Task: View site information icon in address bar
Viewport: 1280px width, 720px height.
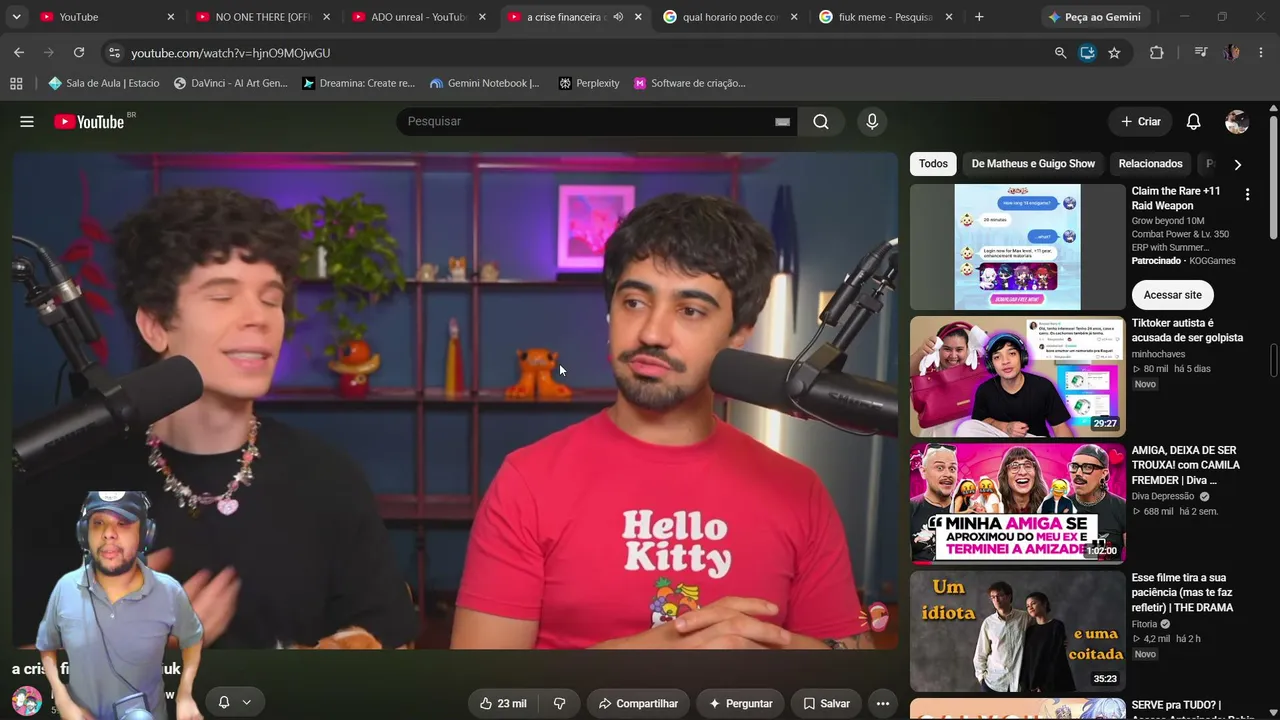Action: point(113,52)
